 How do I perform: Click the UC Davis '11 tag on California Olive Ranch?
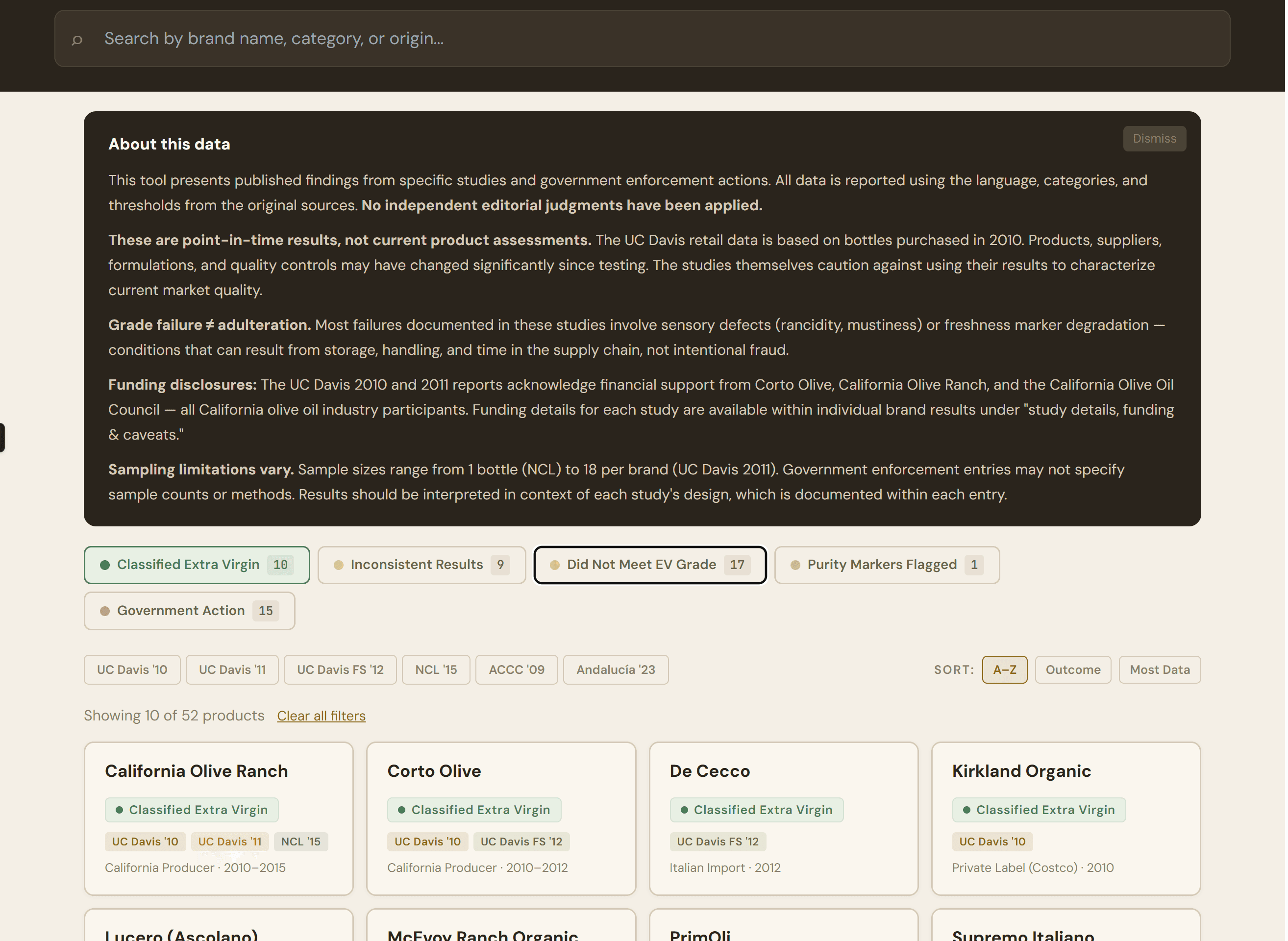coord(230,843)
